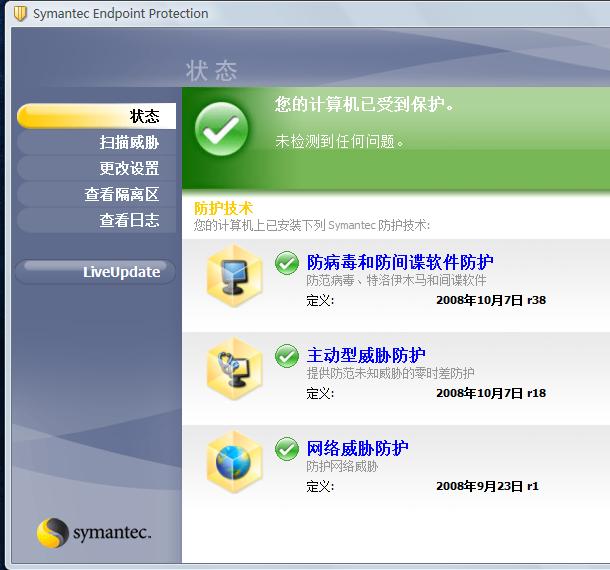The image size is (610, 570).
Task: Open the 防病毒和防间谍软件防护 link
Action: [400, 262]
